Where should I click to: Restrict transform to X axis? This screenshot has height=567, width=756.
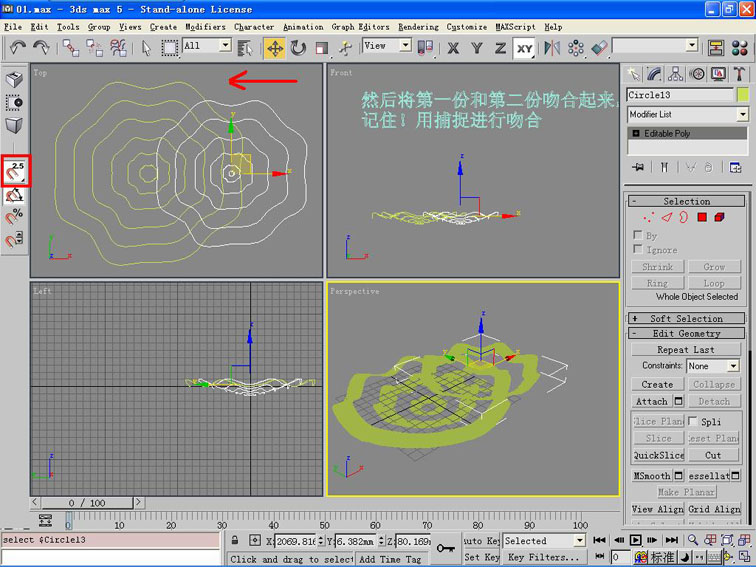453,48
